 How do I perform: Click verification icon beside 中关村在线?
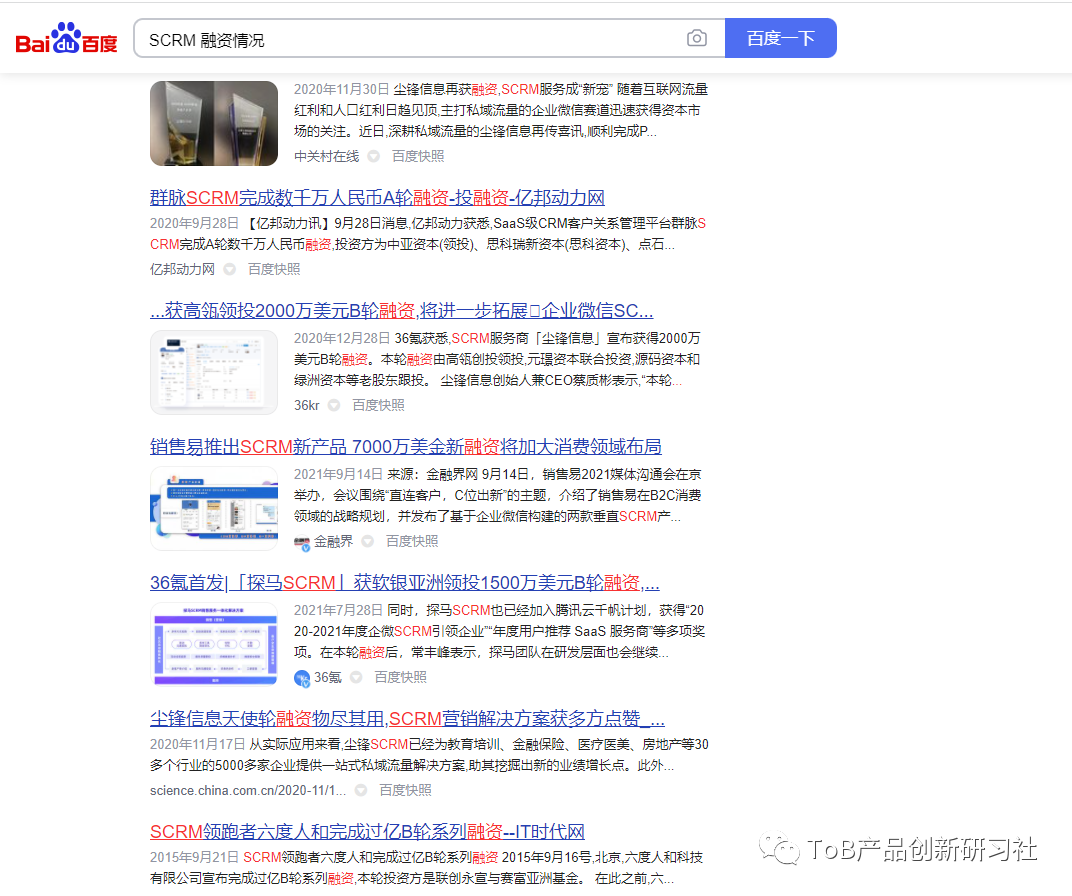coord(373,157)
